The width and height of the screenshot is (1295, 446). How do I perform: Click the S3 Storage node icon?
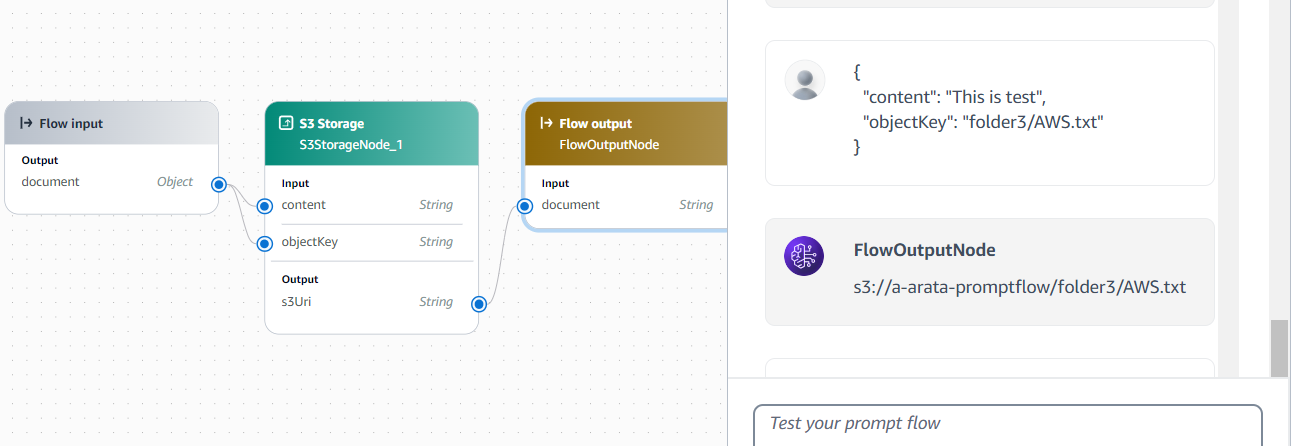click(x=285, y=124)
